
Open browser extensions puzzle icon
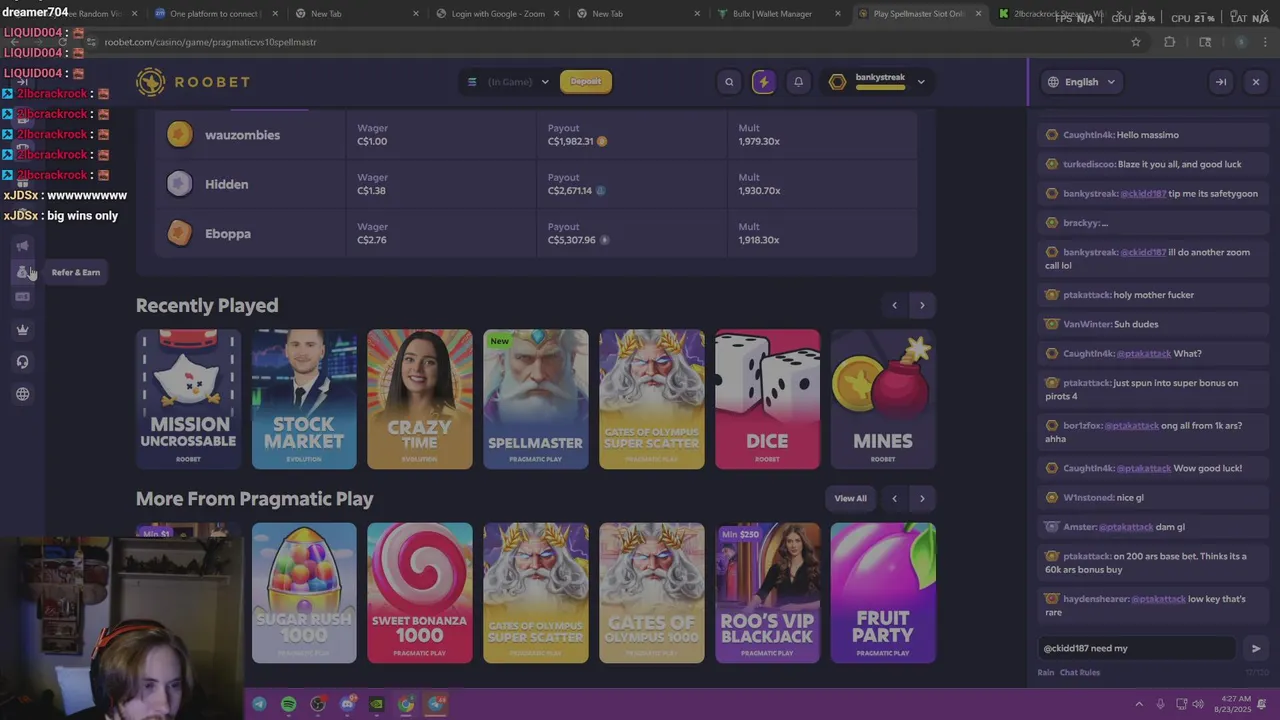pyautogui.click(x=1170, y=42)
